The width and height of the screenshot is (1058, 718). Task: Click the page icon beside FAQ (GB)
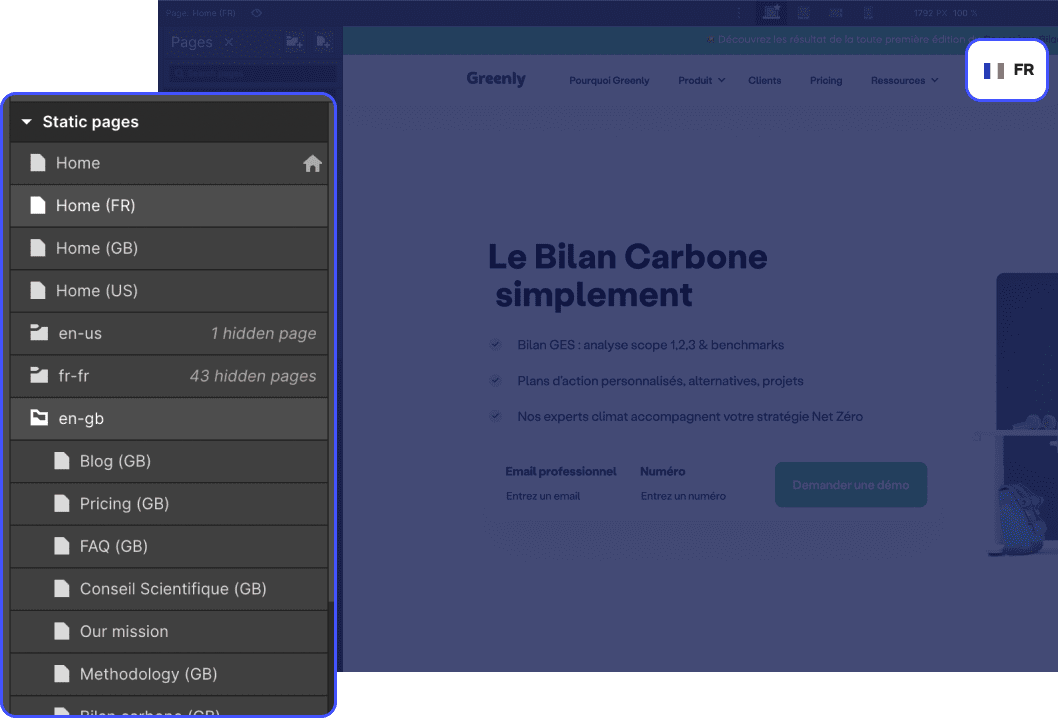pyautogui.click(x=61, y=546)
